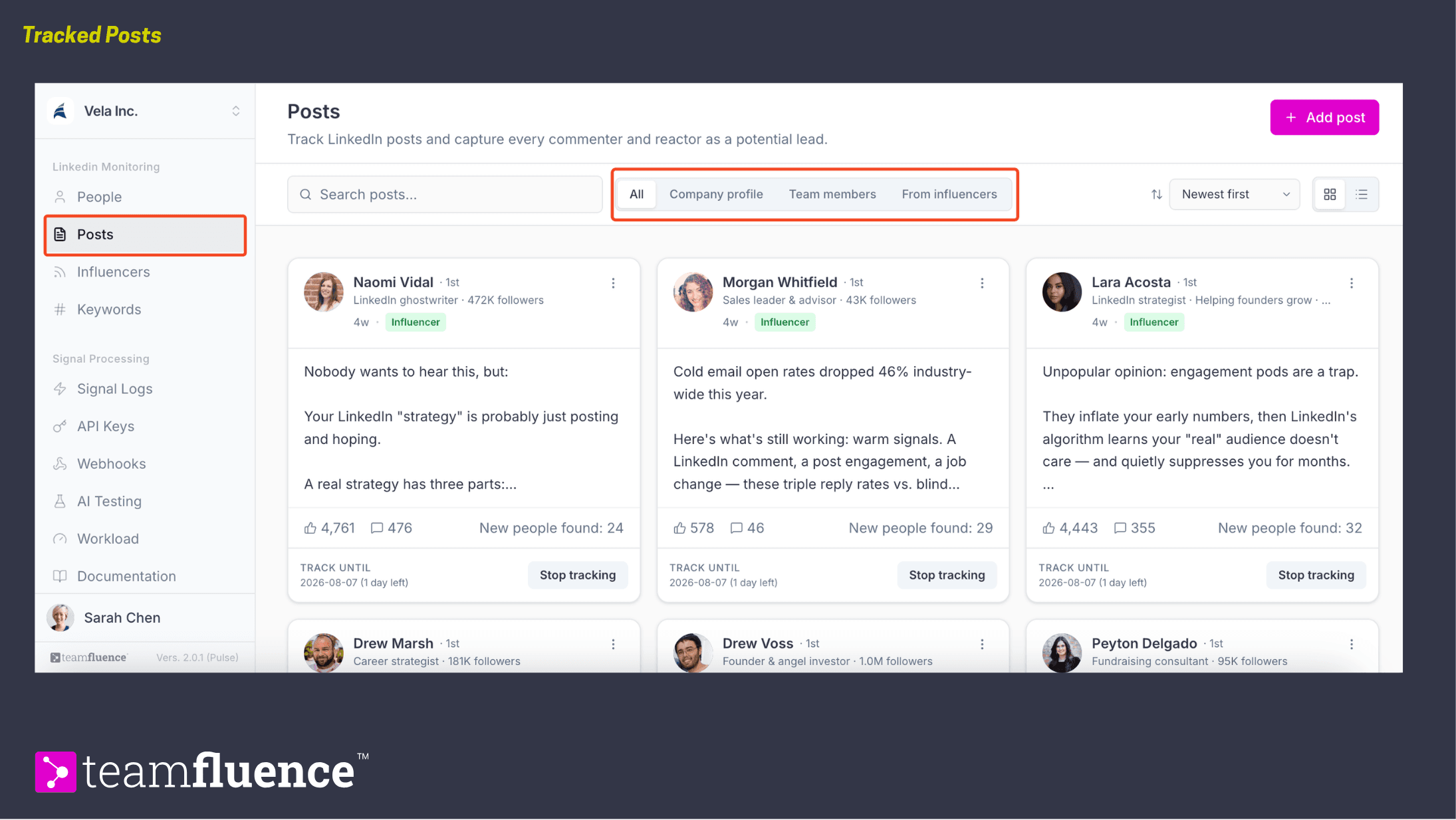Click 'Vers. 2.0.1 (Pulse)' version text
1456x820 pixels.
(x=197, y=657)
